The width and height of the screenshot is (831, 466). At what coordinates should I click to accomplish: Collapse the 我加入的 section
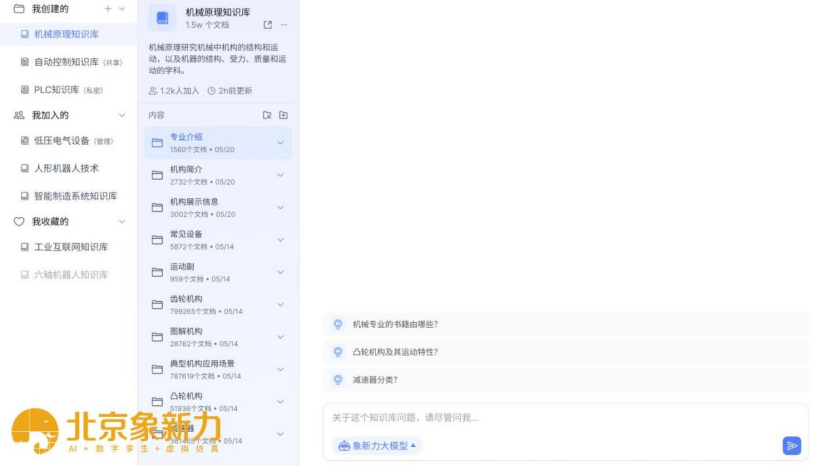click(x=122, y=115)
